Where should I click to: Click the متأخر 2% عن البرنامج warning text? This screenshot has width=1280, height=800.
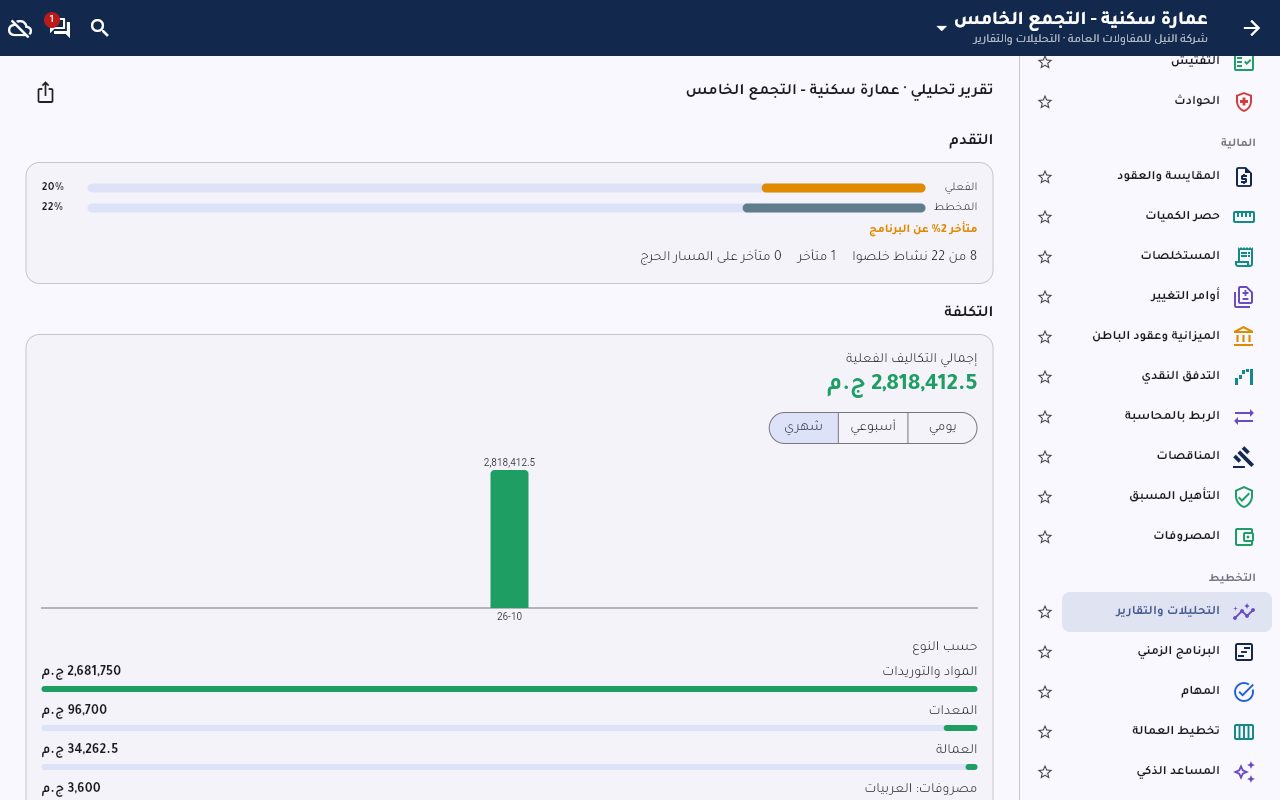pyautogui.click(x=923, y=229)
